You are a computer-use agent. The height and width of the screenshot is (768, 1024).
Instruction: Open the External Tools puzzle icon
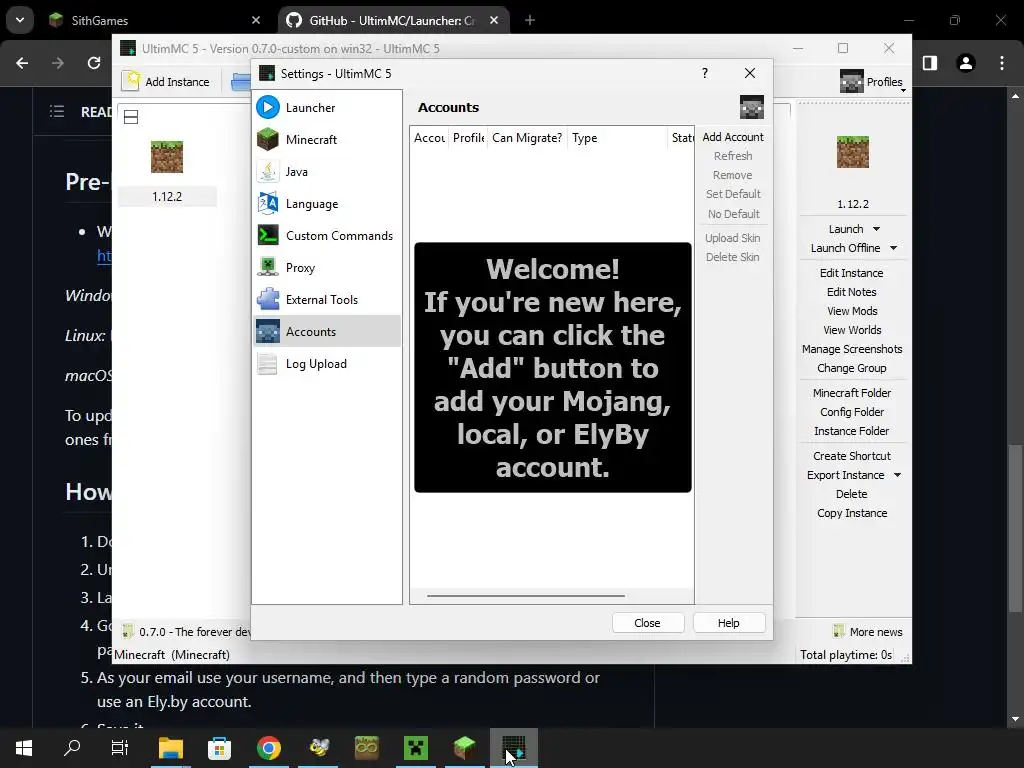point(268,299)
